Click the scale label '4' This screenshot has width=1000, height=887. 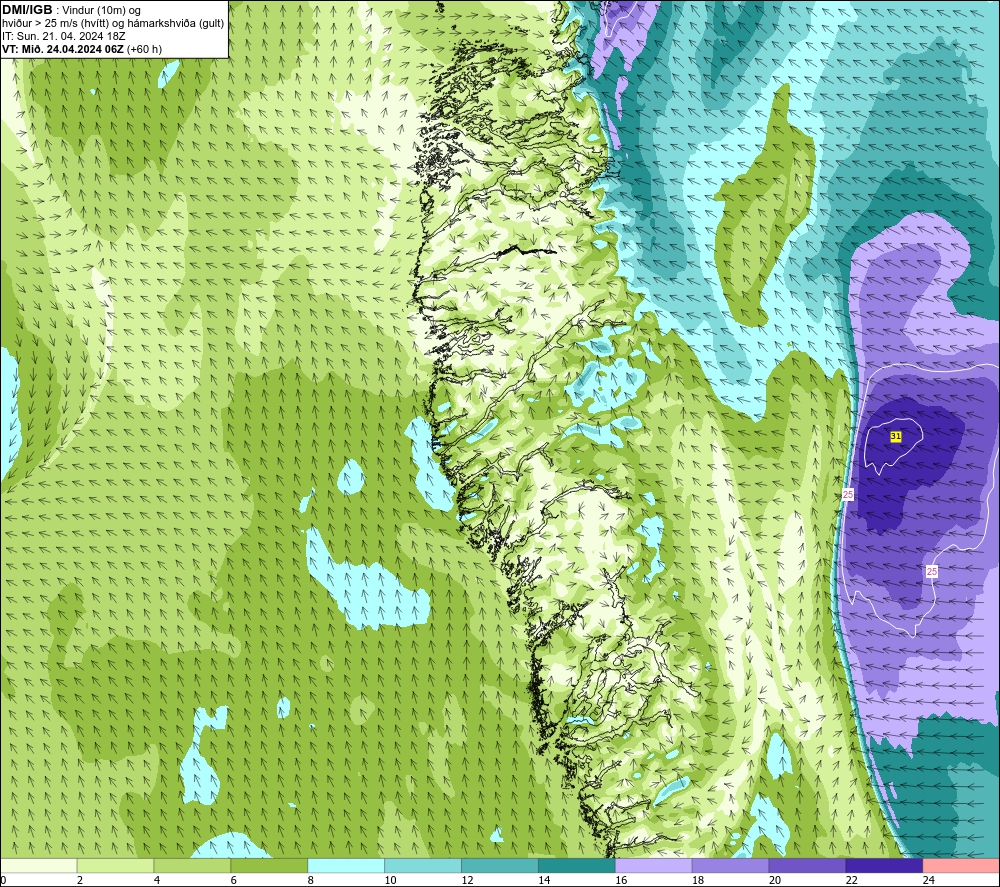pyautogui.click(x=157, y=880)
